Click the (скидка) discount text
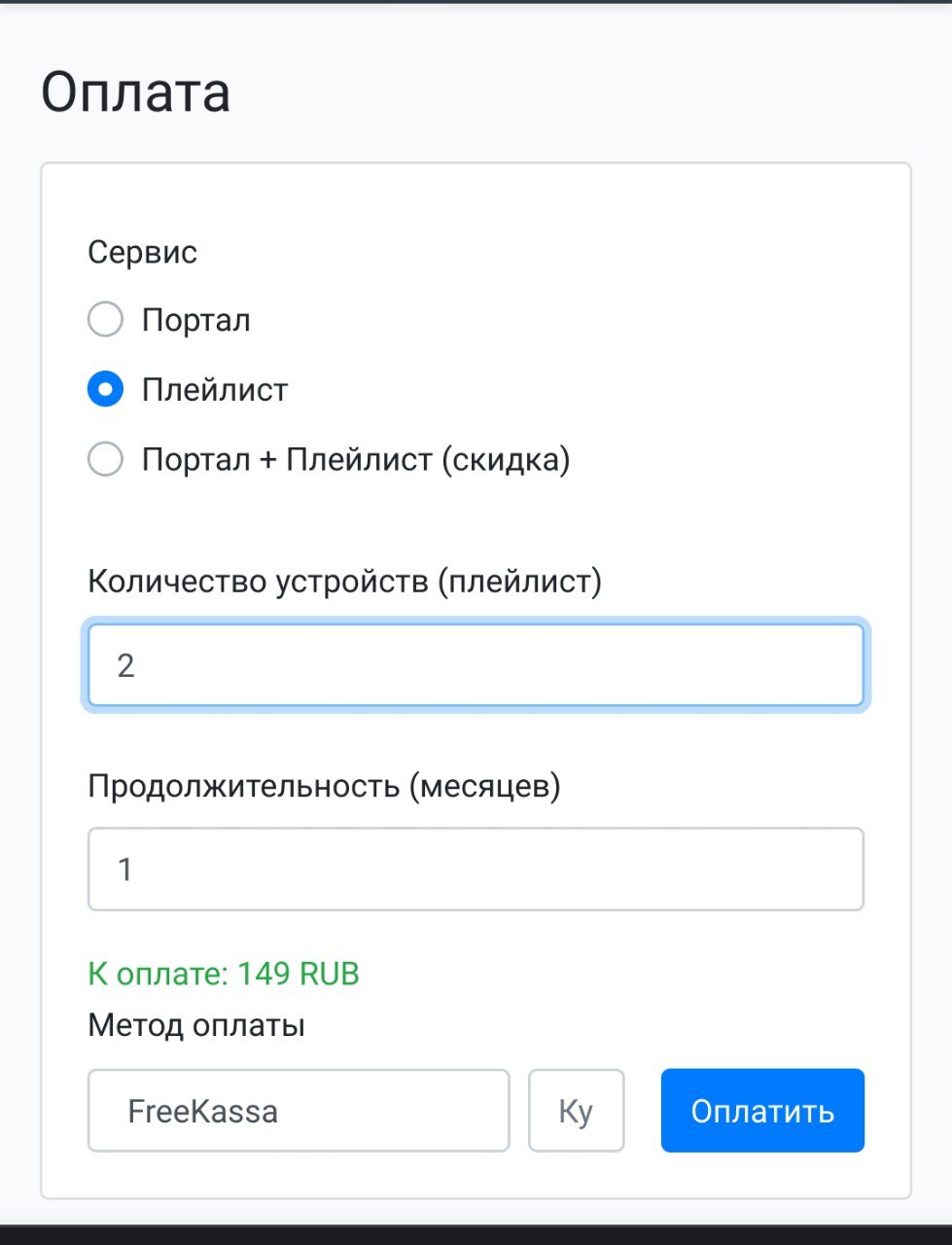952x1245 pixels. [506, 459]
